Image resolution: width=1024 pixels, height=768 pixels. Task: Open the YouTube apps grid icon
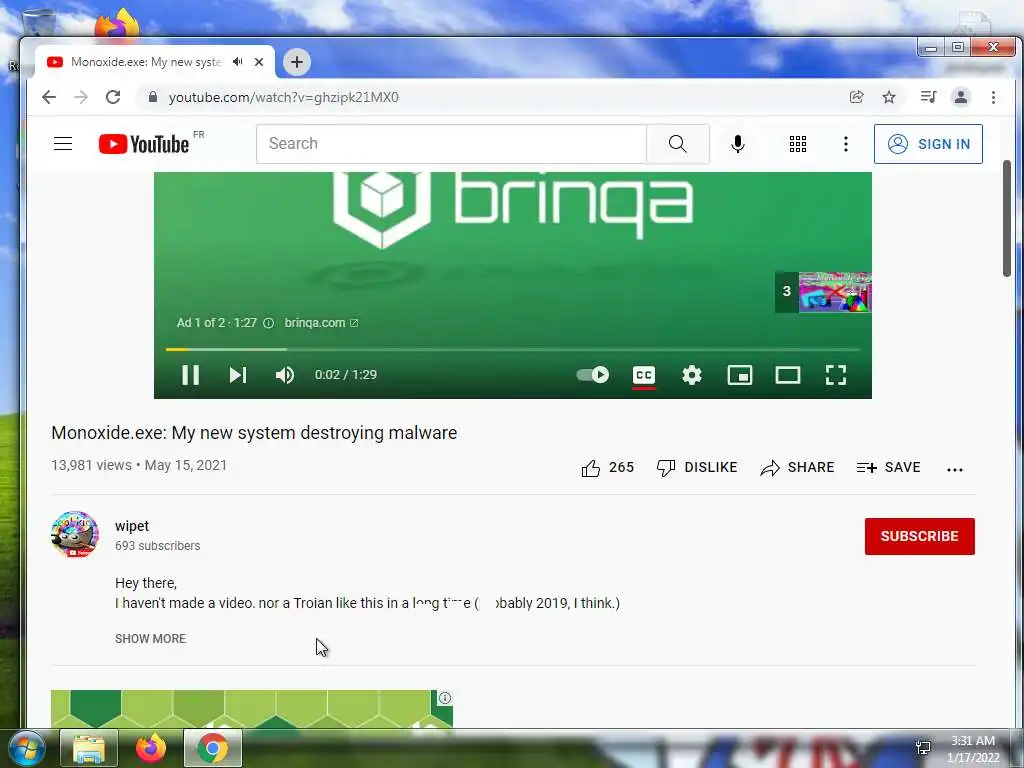tap(797, 144)
